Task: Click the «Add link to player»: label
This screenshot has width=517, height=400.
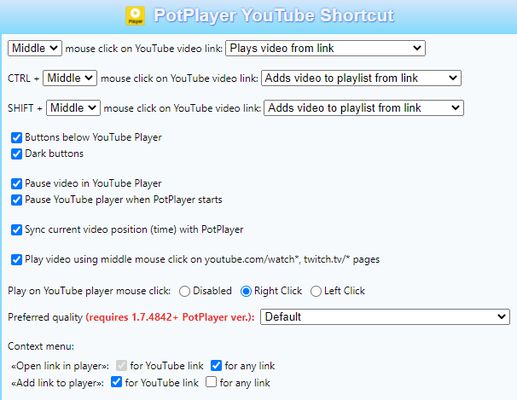Action: pos(58,383)
